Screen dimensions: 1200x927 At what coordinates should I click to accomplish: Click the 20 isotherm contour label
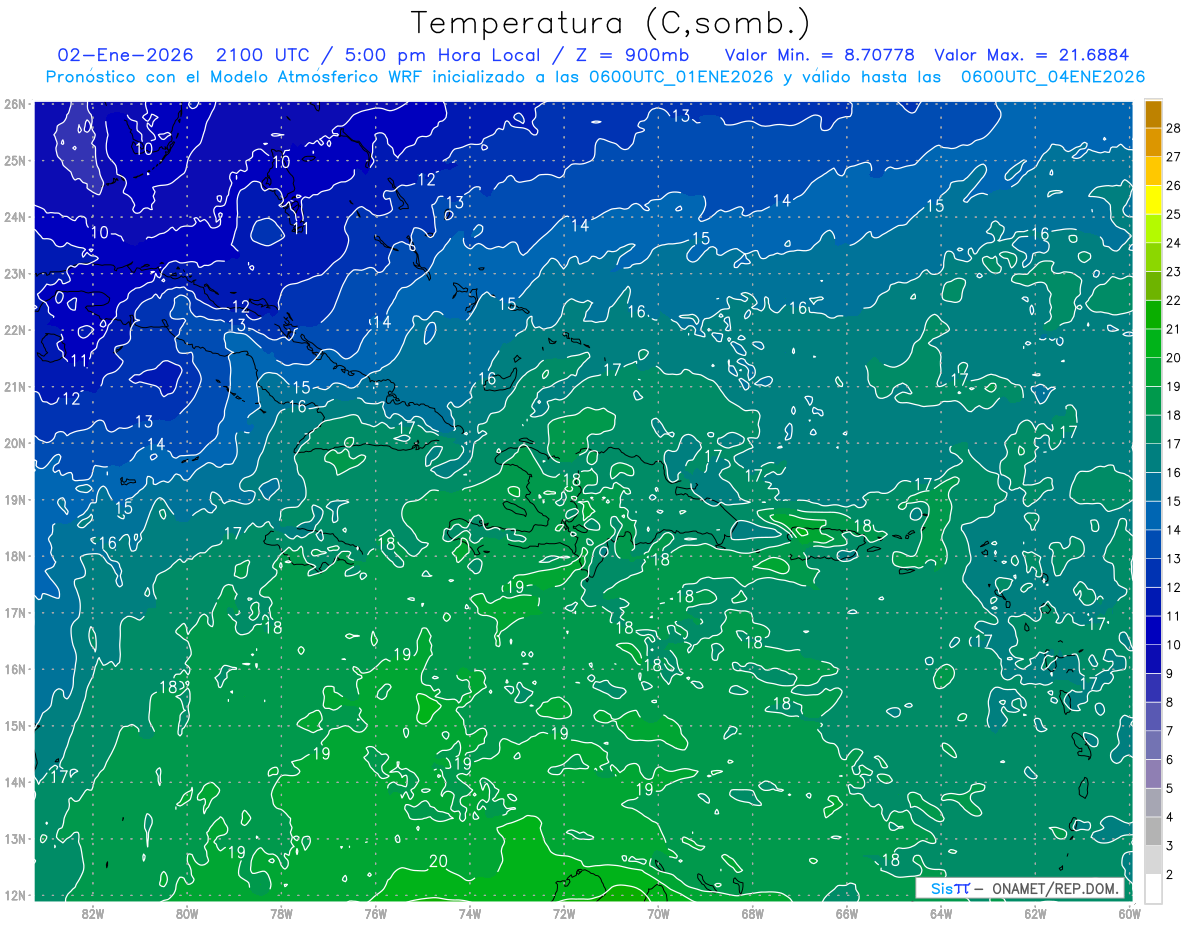438,861
